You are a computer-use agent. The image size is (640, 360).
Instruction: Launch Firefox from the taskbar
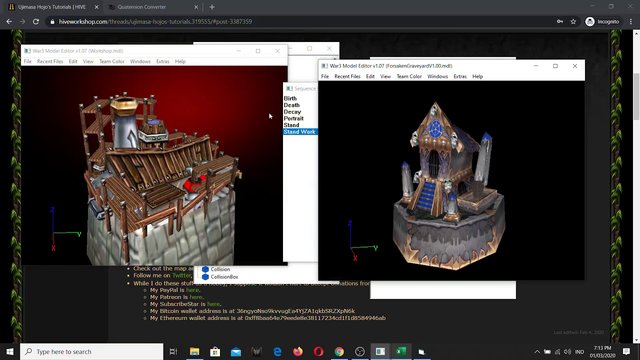tap(298, 351)
